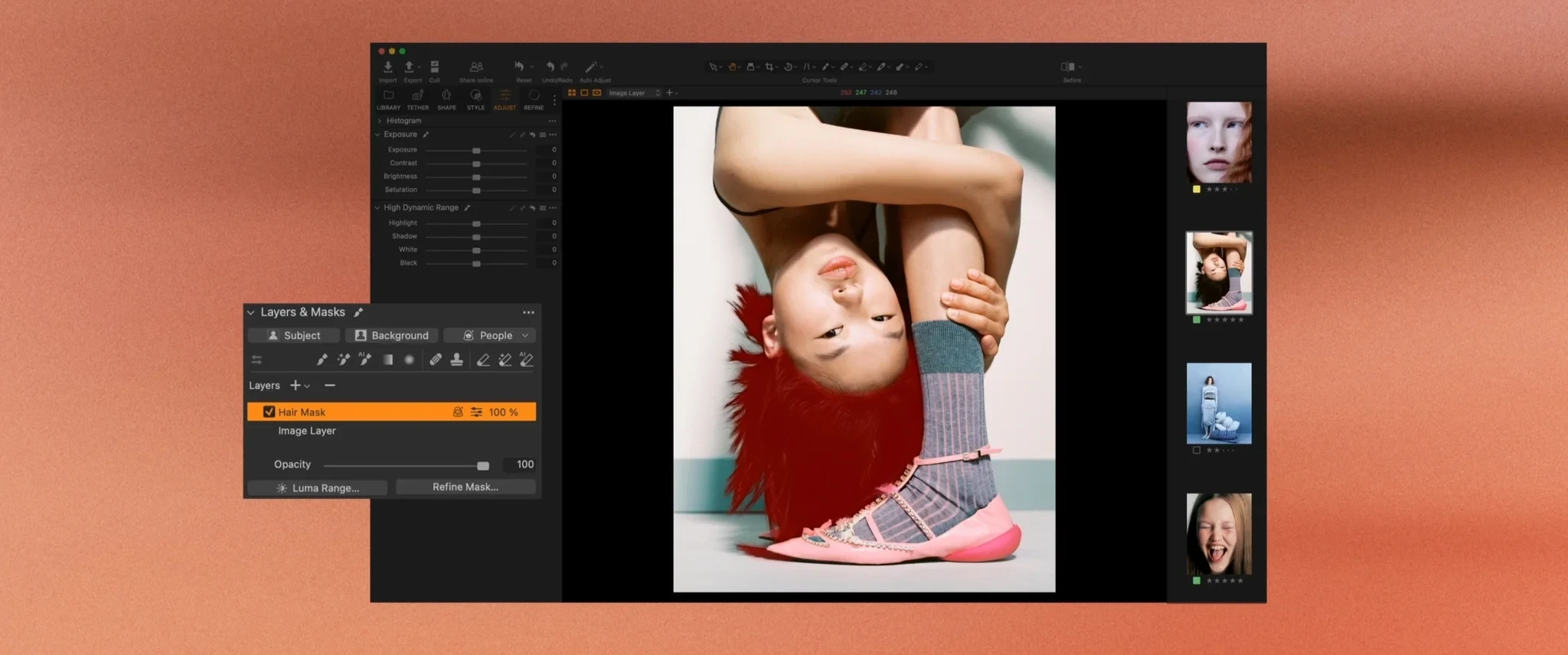
Task: Collapse High Dynamic Range panel
Action: coord(377,207)
